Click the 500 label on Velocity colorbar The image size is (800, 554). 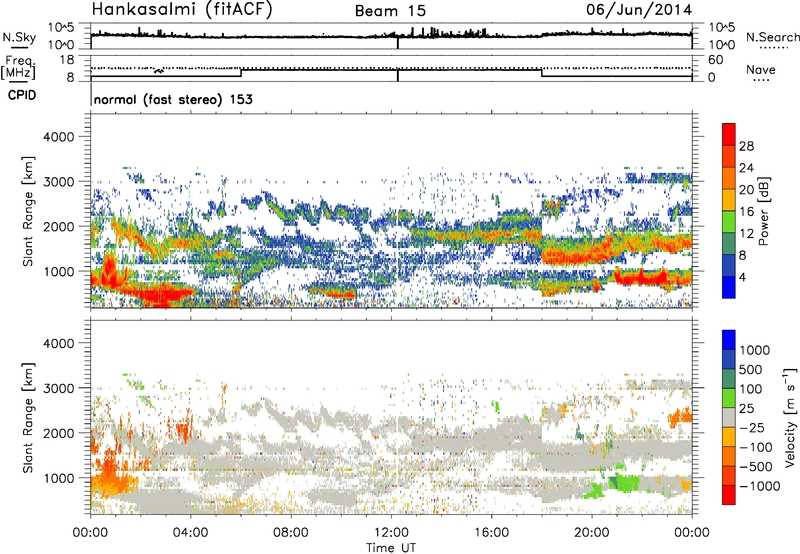(x=751, y=370)
